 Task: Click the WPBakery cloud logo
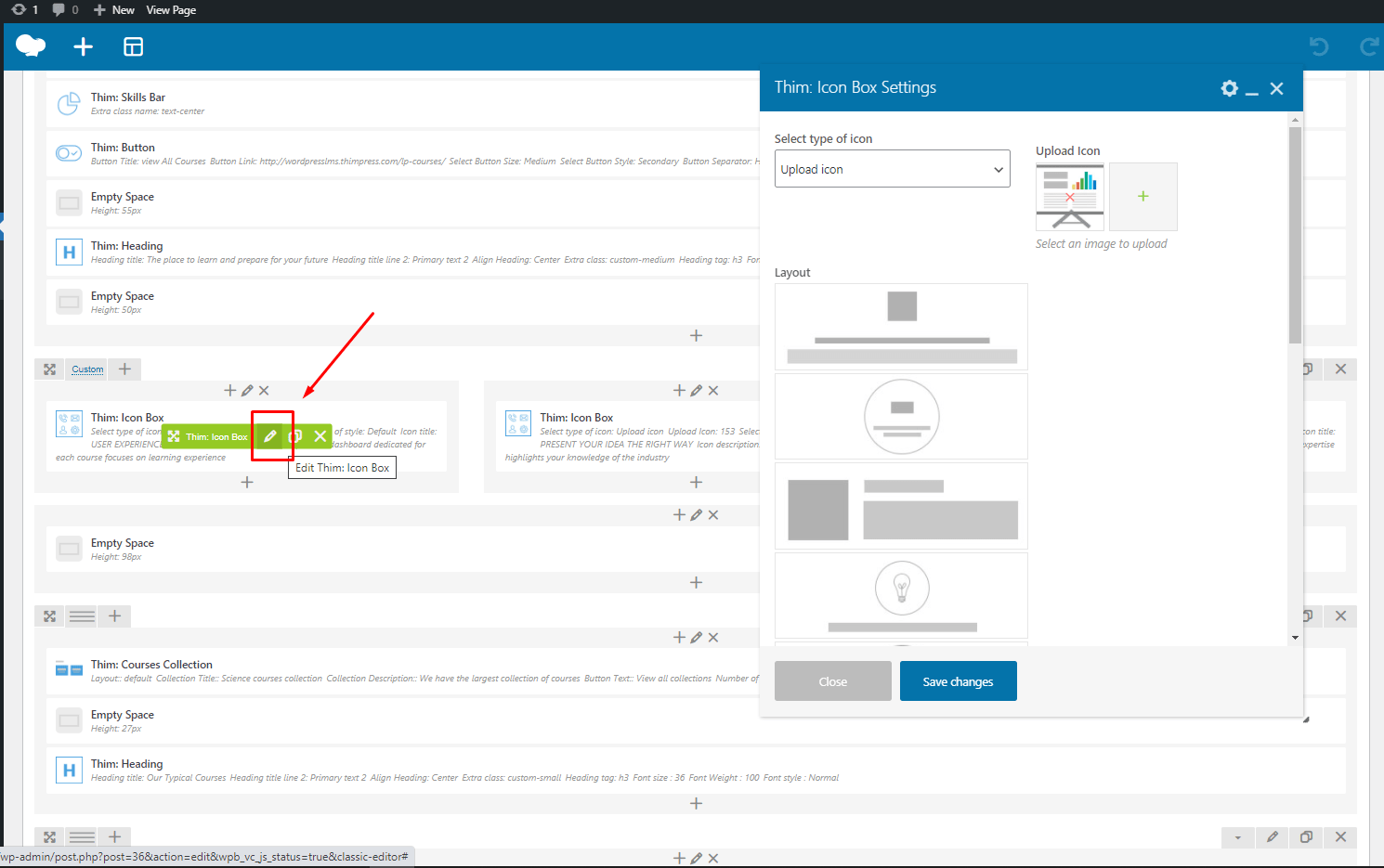pos(31,45)
